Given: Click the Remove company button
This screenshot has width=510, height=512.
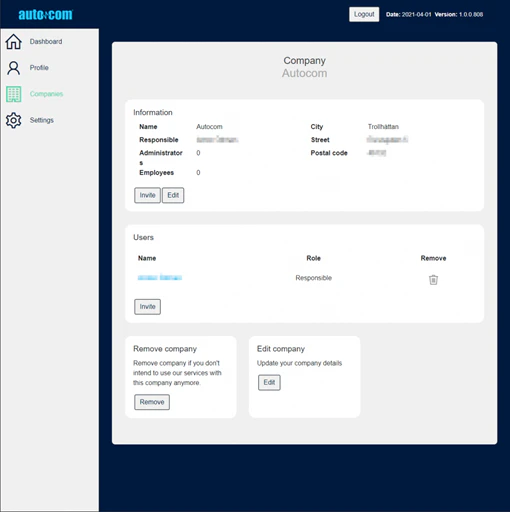Looking at the screenshot, I should 152,402.
